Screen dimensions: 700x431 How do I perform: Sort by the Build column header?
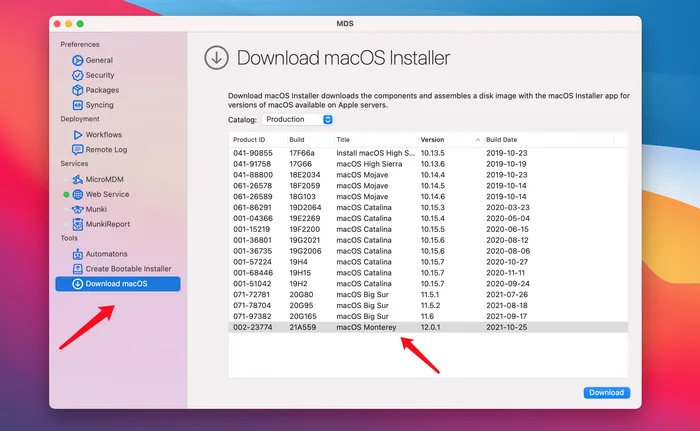(x=296, y=140)
